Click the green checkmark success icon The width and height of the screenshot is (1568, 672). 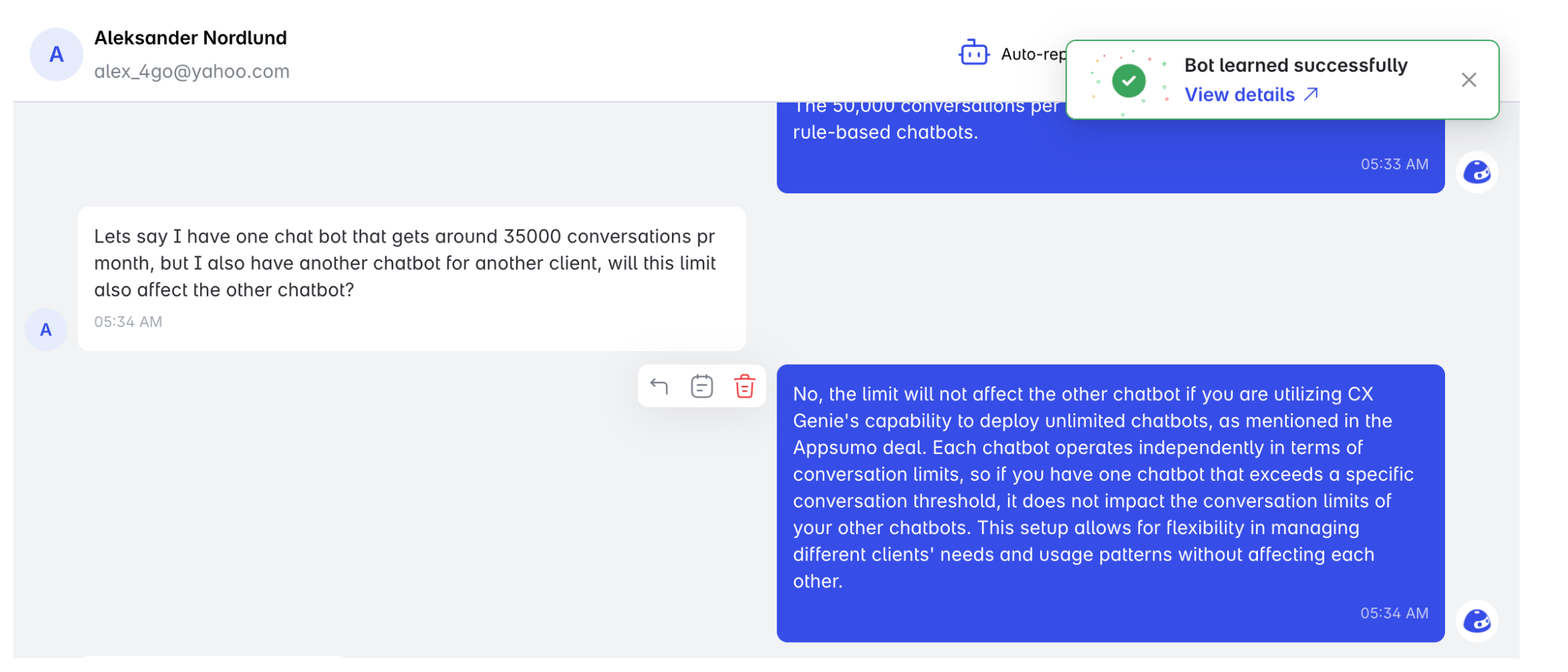pyautogui.click(x=1128, y=81)
